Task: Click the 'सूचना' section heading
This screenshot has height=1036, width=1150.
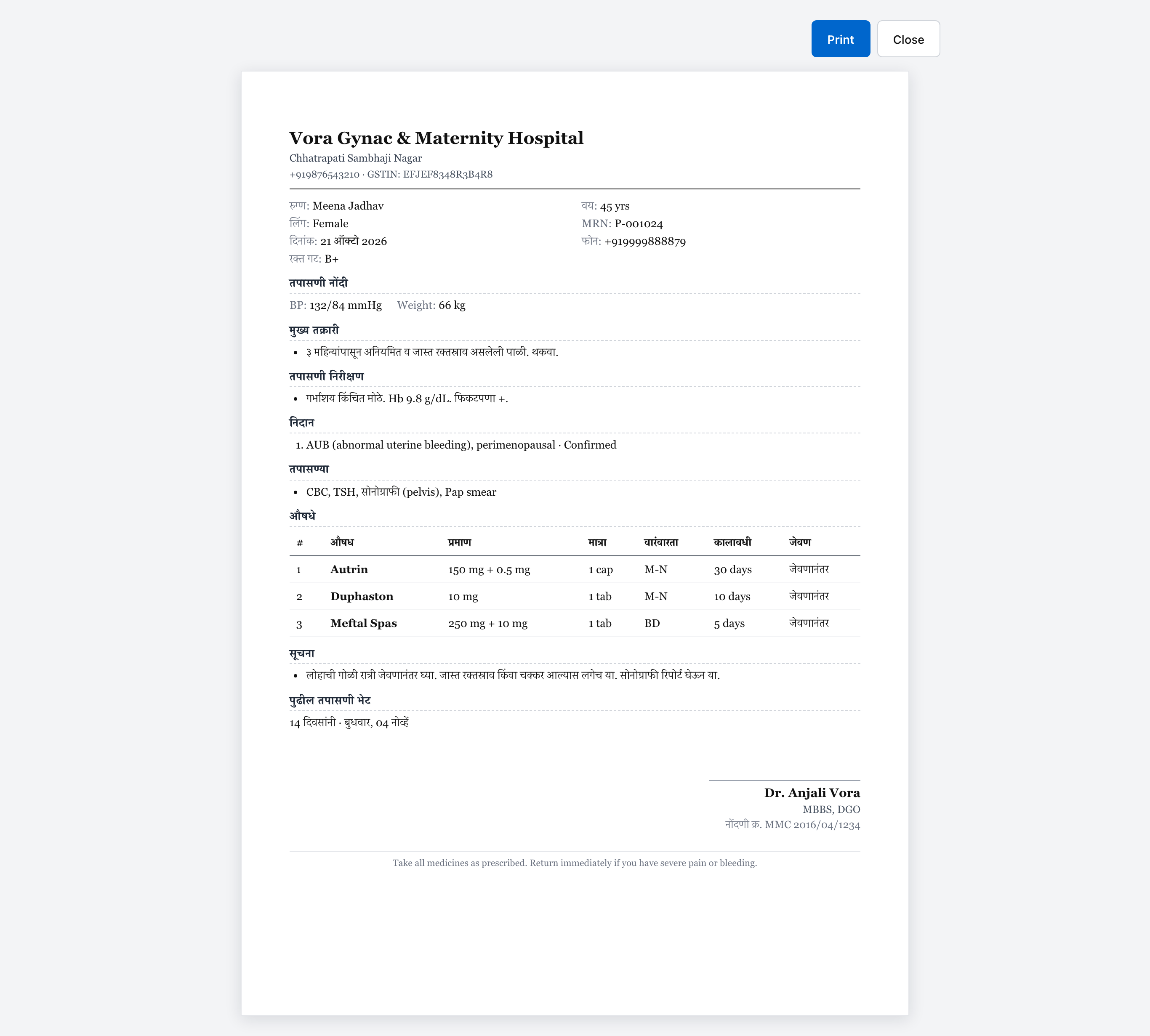Action: (x=302, y=653)
